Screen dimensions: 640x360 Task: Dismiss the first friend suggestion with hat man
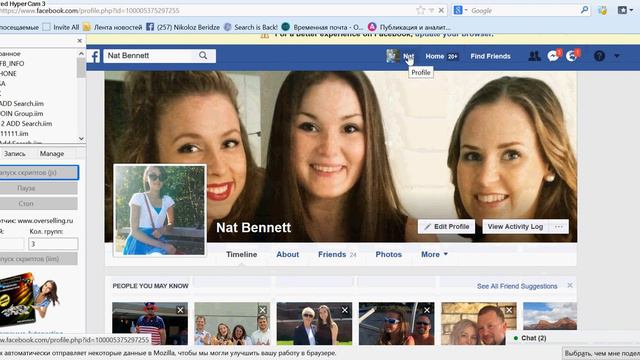pos(180,310)
